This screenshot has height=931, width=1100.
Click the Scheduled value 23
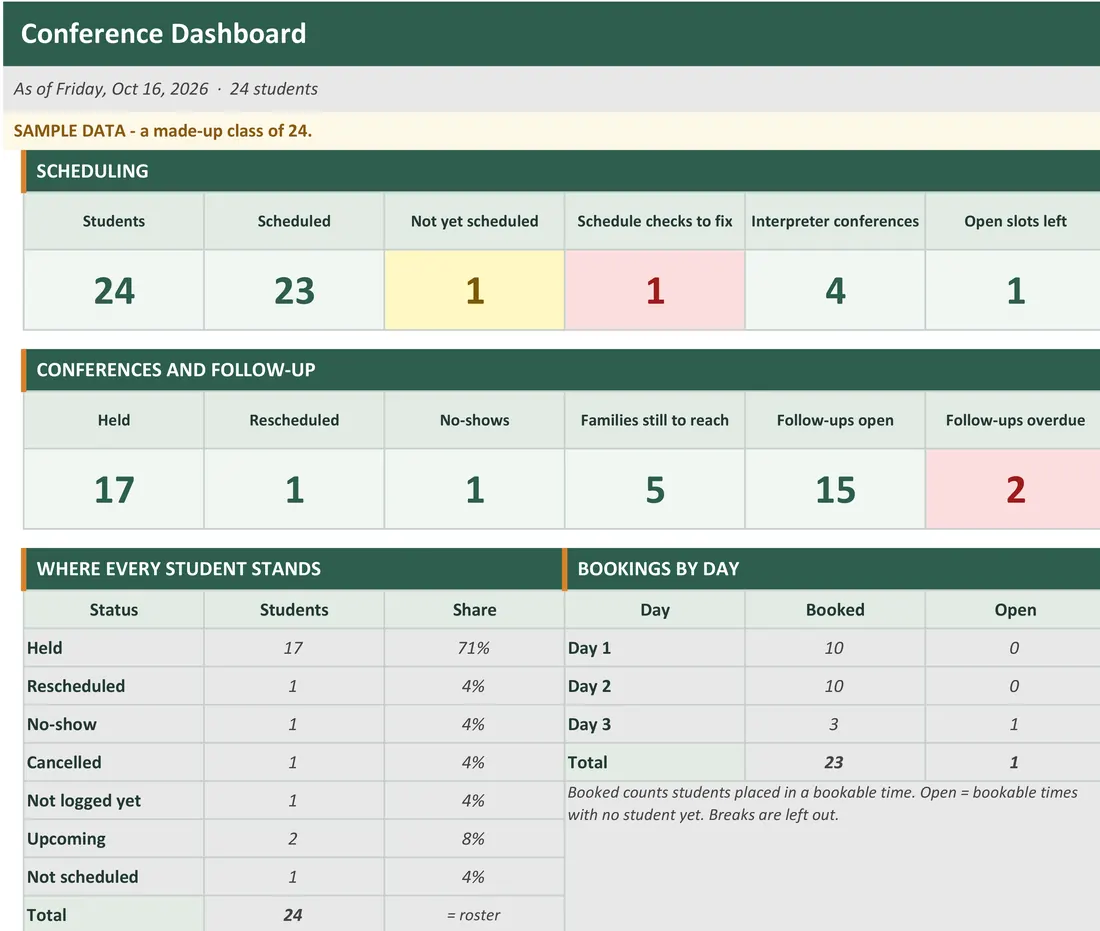294,290
